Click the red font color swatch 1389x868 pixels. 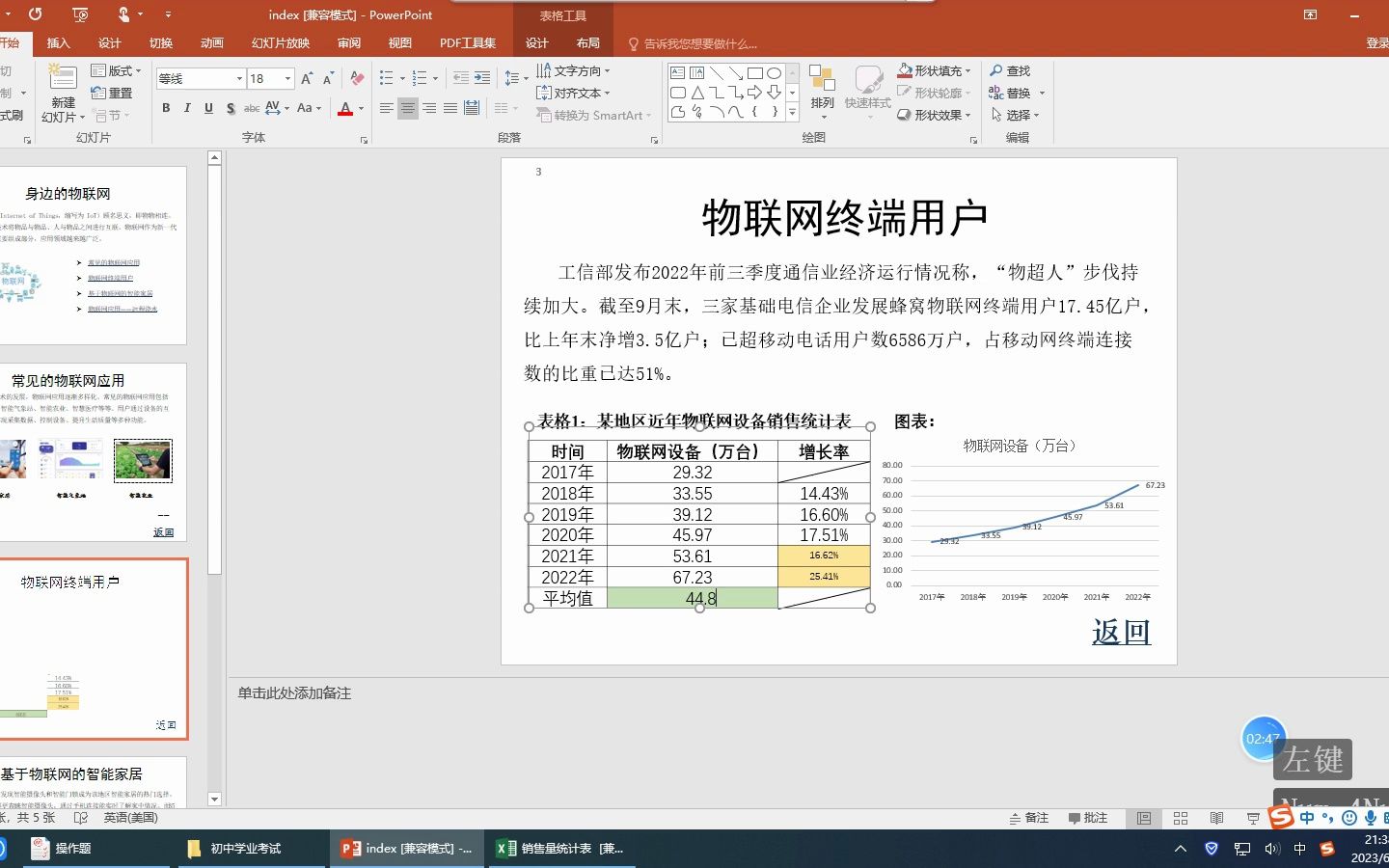(x=345, y=109)
